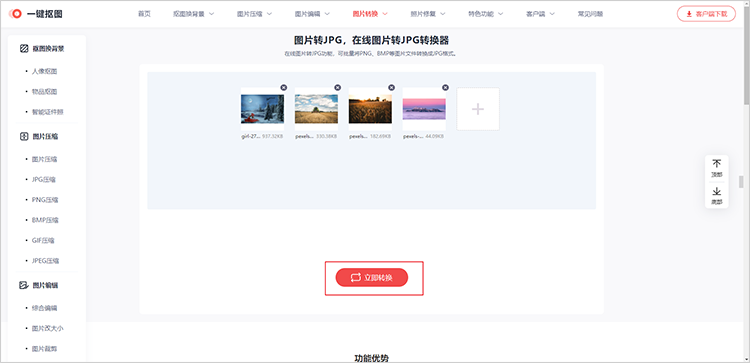The height and width of the screenshot is (363, 750).
Task: Jump to page top with 顶部 arrow
Action: pos(717,167)
